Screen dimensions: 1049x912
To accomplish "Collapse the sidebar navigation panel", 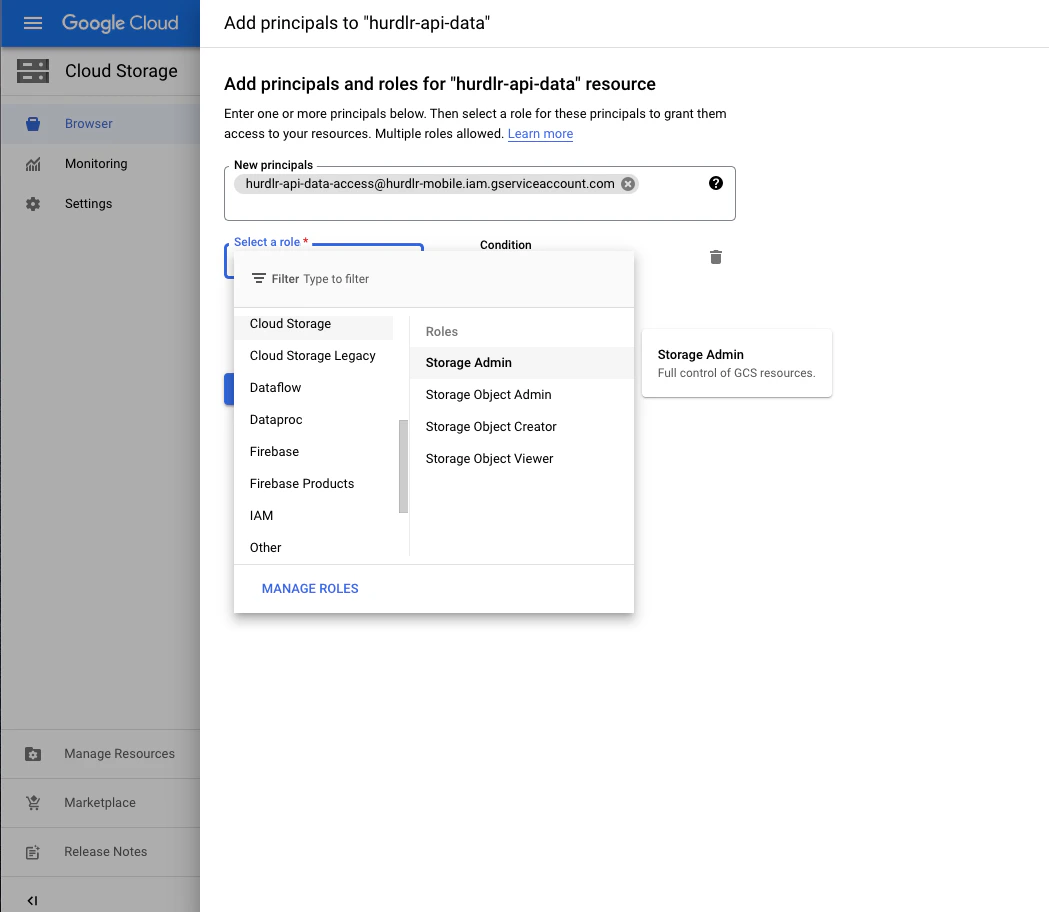I will tap(32, 901).
